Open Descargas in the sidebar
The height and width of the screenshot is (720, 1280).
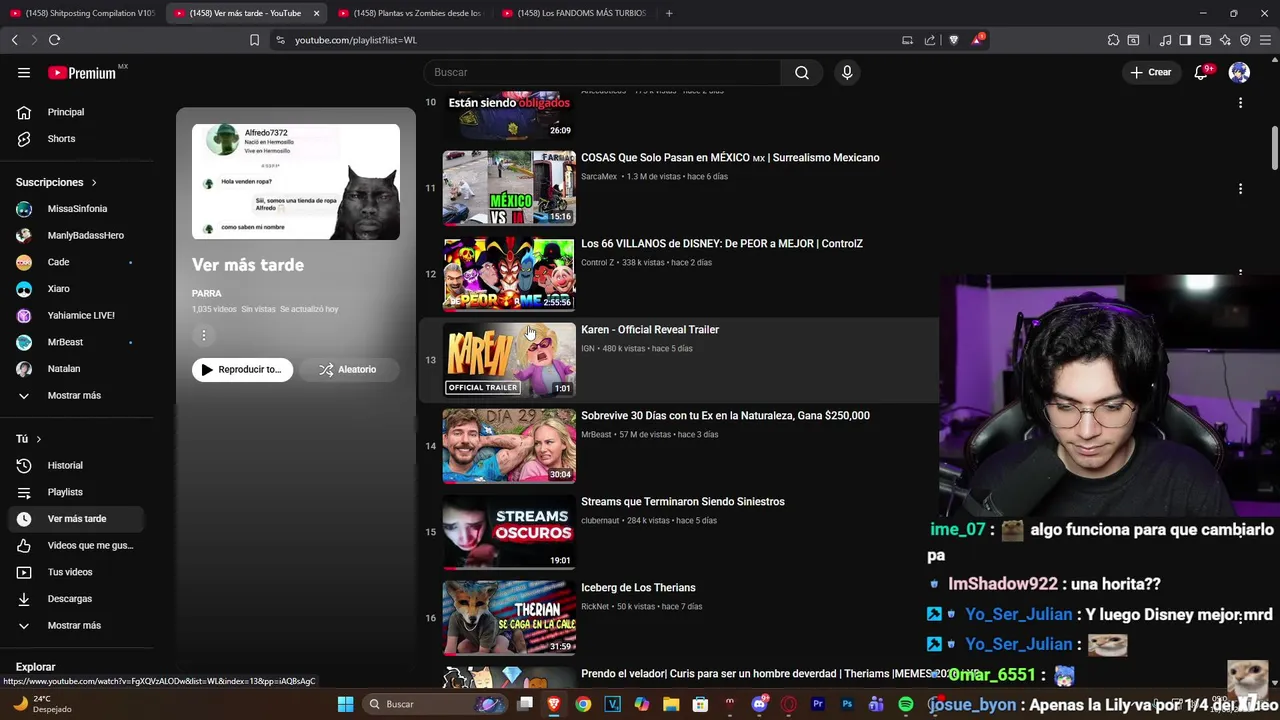[78, 599]
